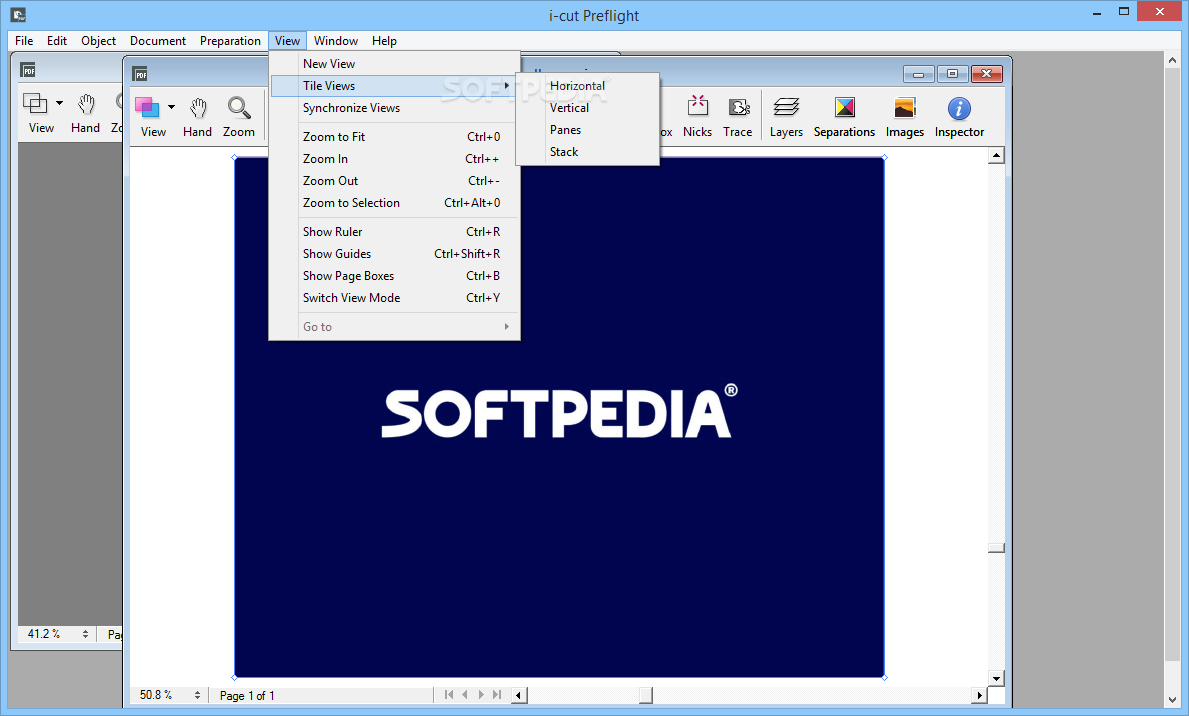Toggle Show Guides
Screen dimensions: 1189x716
tap(394, 253)
